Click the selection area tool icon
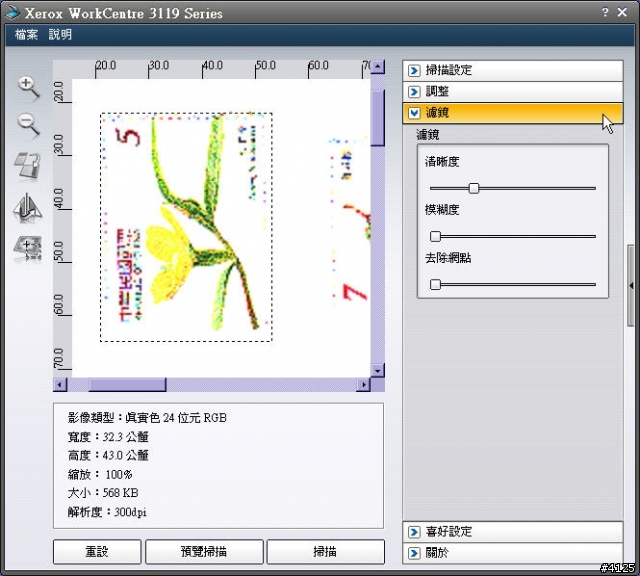 (x=27, y=248)
